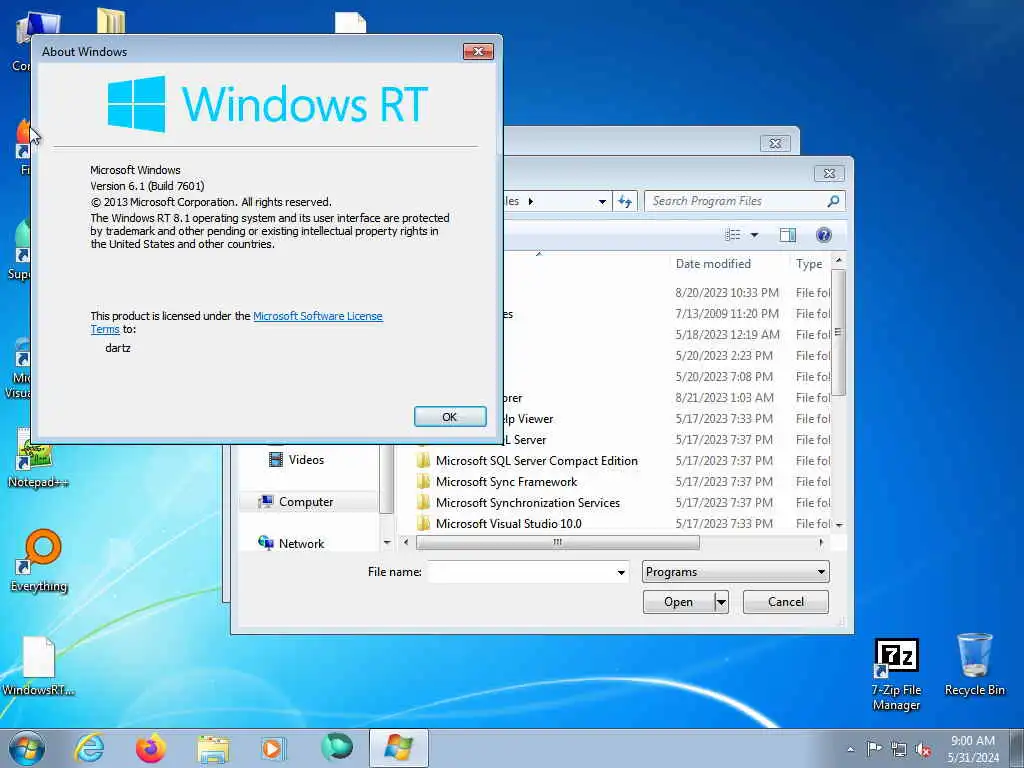Image resolution: width=1024 pixels, height=768 pixels.
Task: Click the 7/13/2009 11:20 PM date entry
Action: (727, 313)
